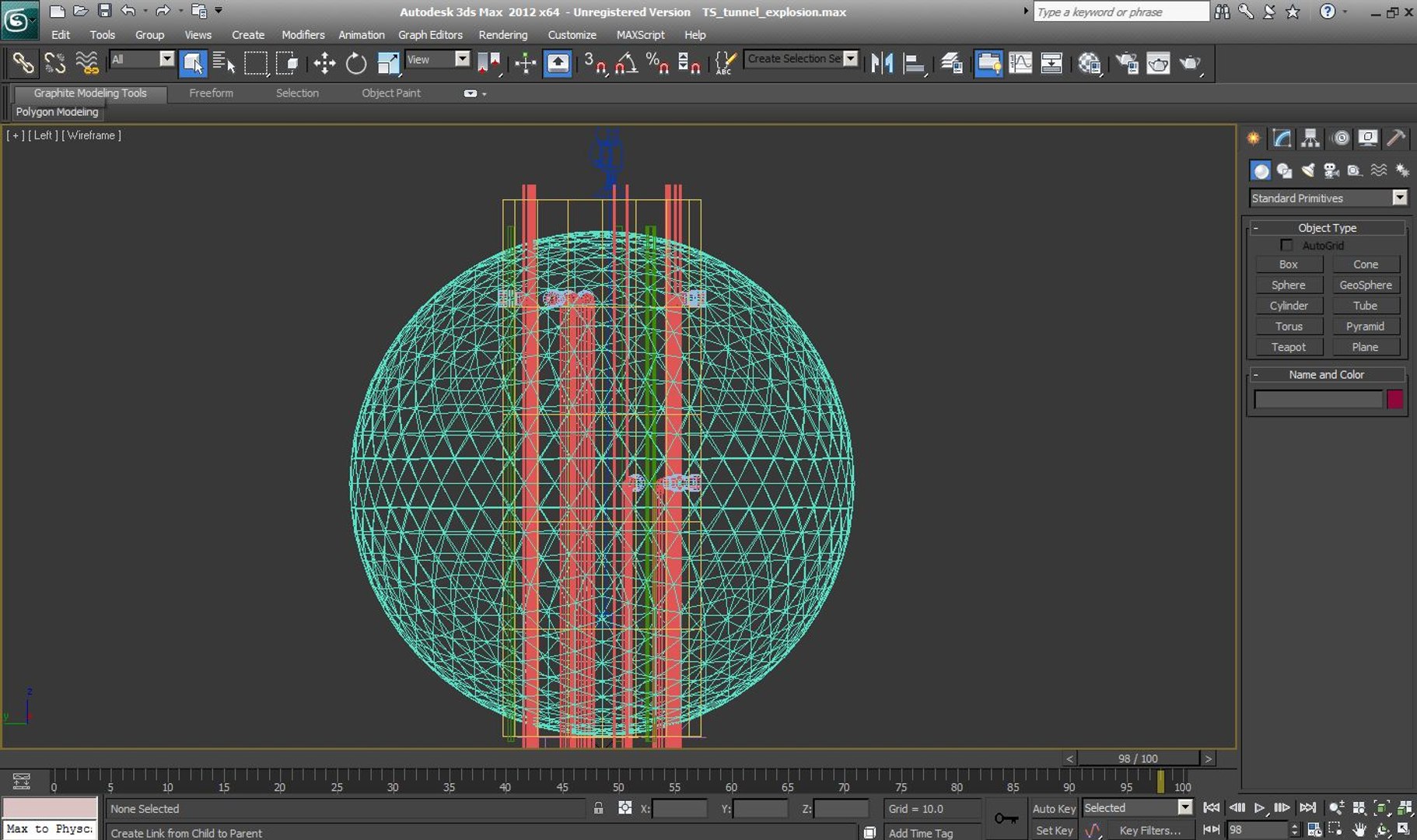Viewport: 1417px width, 840px height.
Task: Click the Select and Link icon
Action: tap(23, 63)
